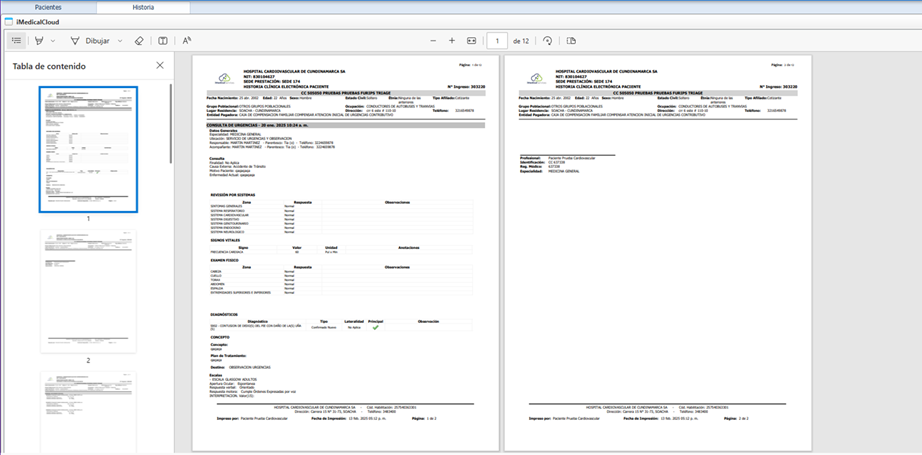Click the page number input field
Image resolution: width=922 pixels, height=455 pixels.
point(497,41)
